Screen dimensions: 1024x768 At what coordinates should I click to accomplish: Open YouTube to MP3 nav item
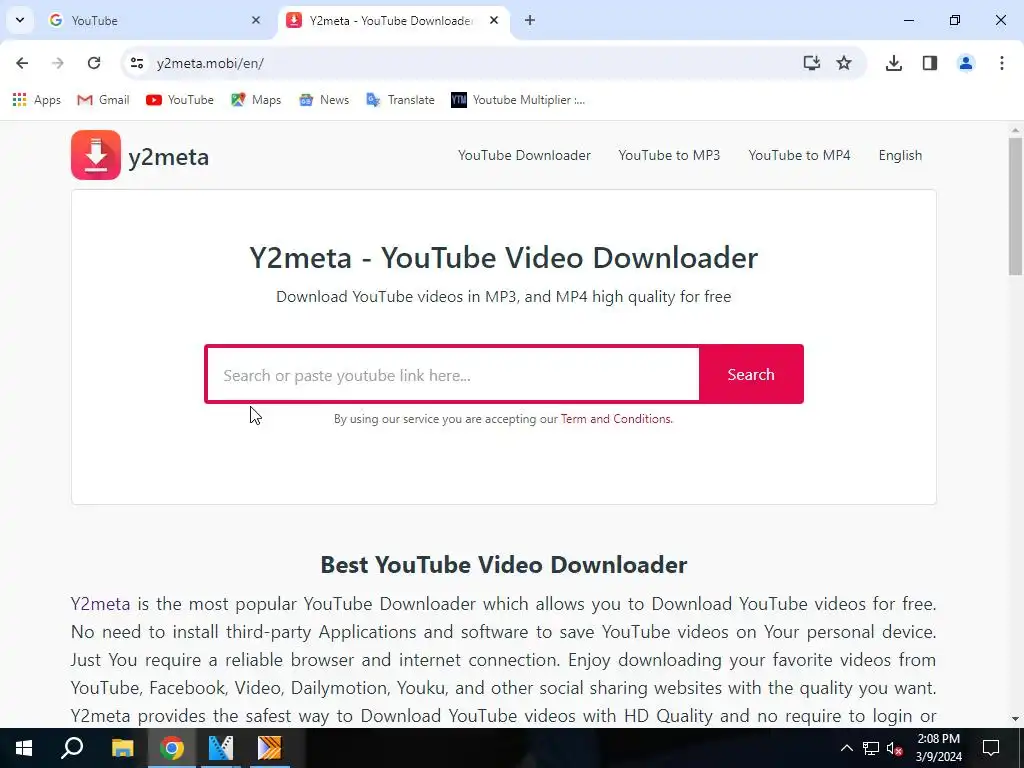point(669,155)
